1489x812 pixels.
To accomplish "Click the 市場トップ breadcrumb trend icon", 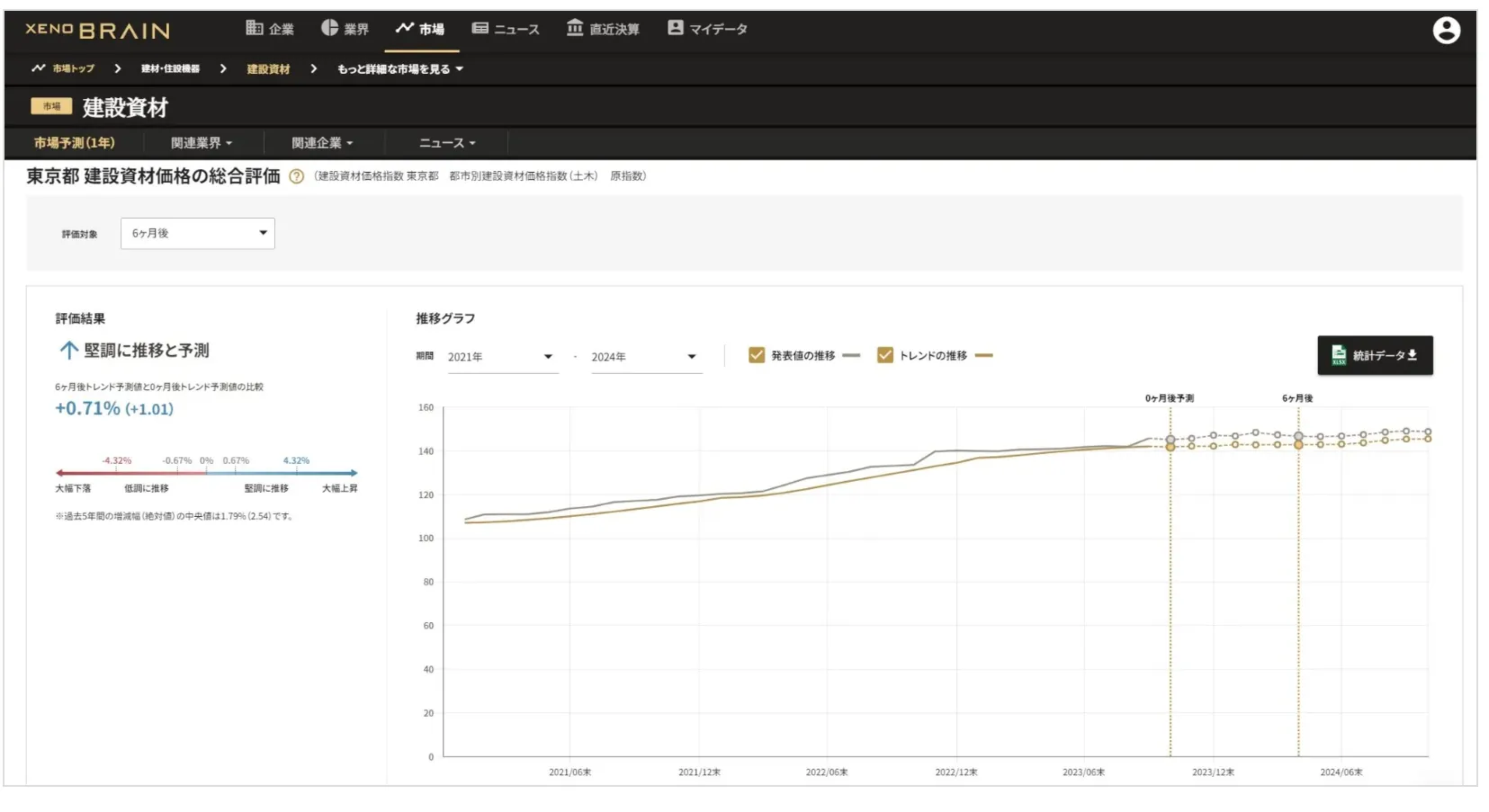I will coord(39,68).
